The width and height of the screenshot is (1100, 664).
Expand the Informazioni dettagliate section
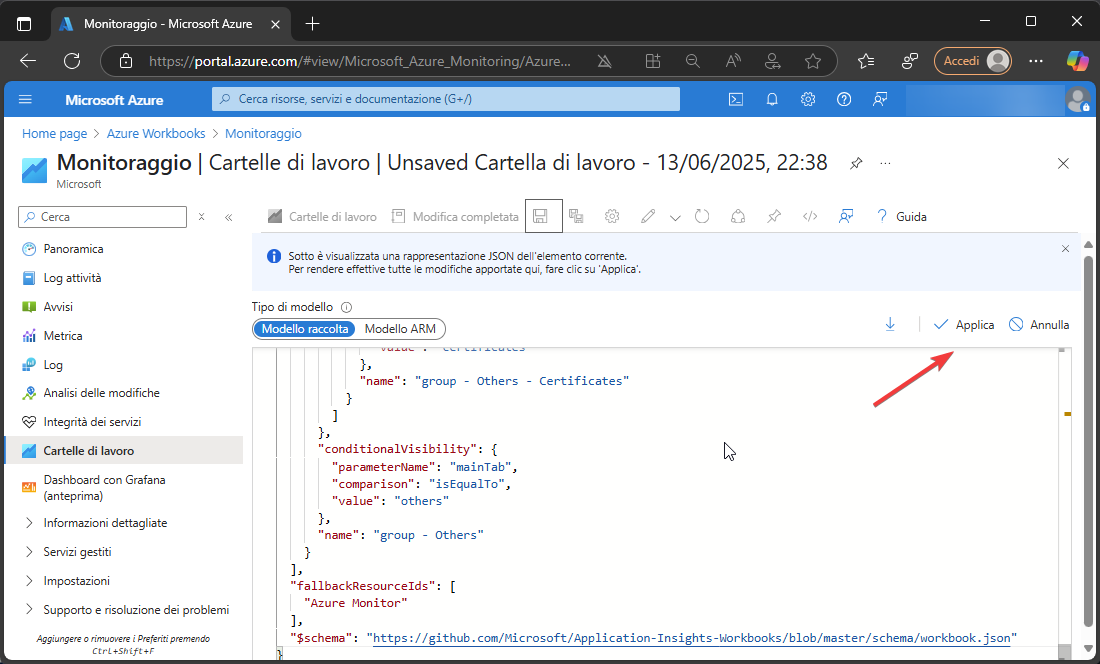pos(105,523)
